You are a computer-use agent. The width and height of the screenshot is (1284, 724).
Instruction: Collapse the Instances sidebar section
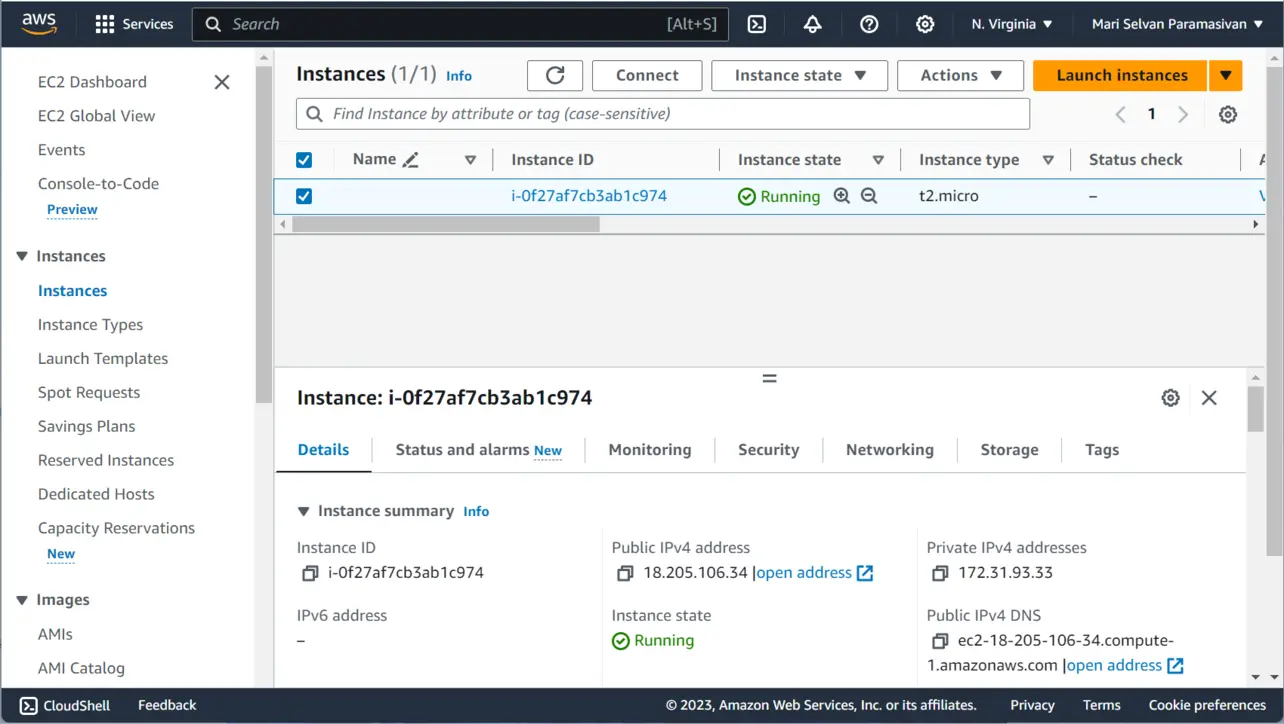[22, 257]
